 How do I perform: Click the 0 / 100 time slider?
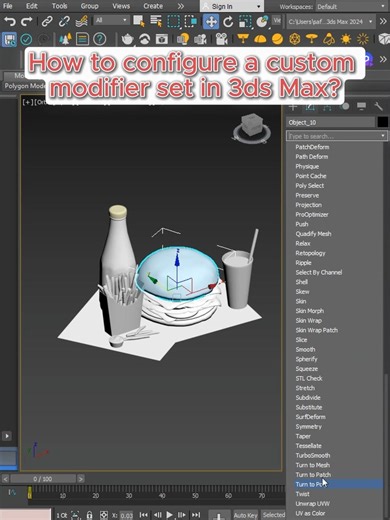[x=43, y=479]
